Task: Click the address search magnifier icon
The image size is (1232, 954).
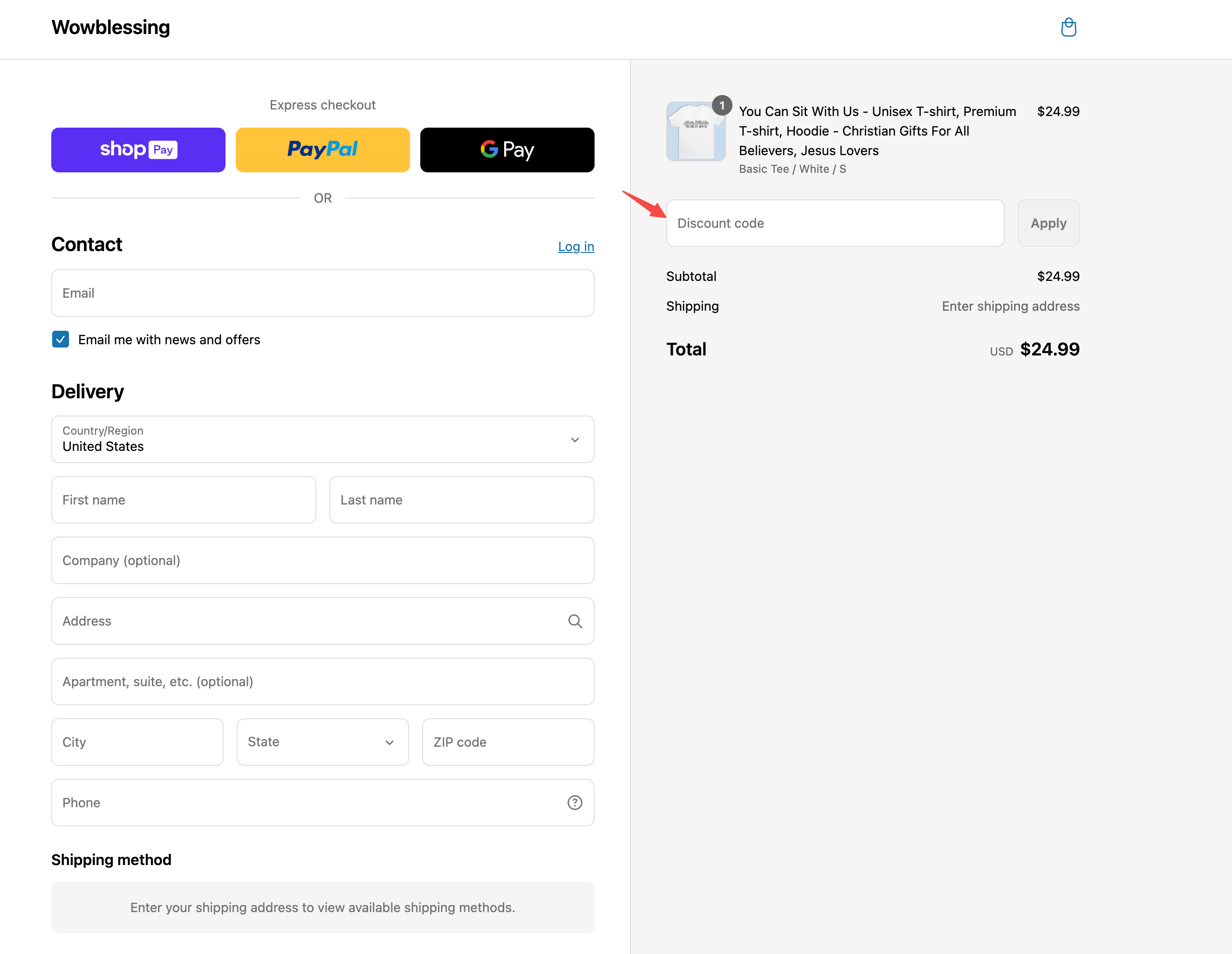Action: [x=574, y=621]
